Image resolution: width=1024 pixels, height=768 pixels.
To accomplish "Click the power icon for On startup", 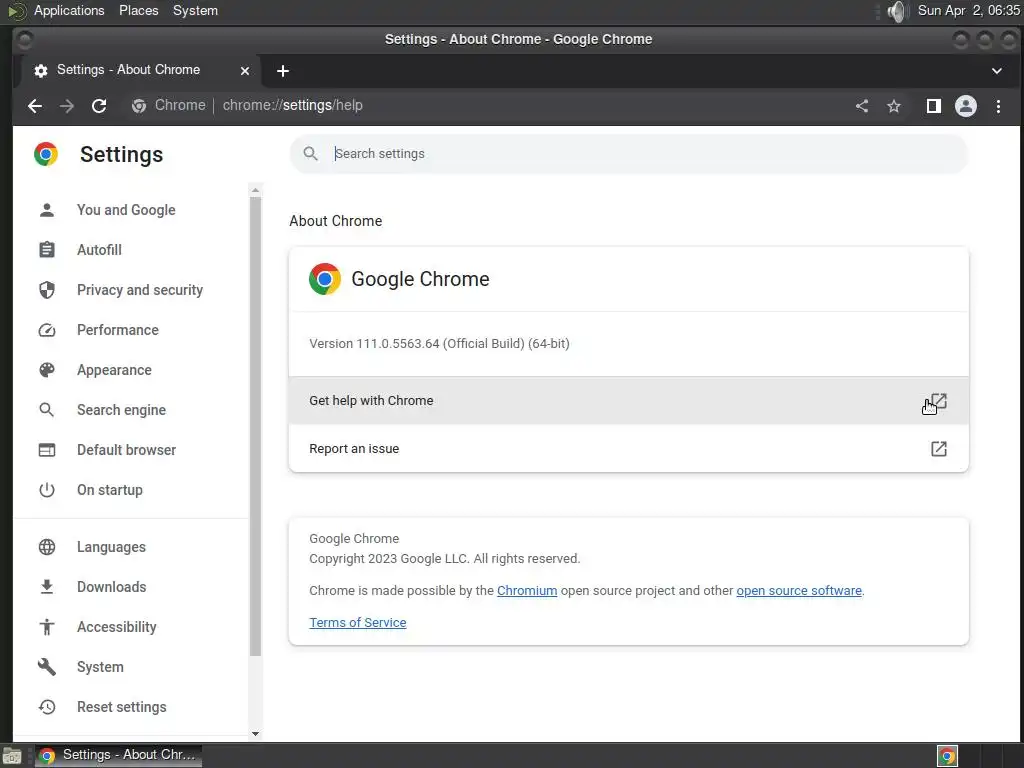I will (47, 490).
